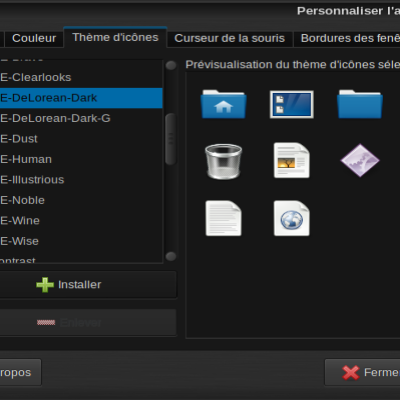The width and height of the screenshot is (400, 400).
Task: Switch to Curseur de la souris tab
Action: click(x=230, y=38)
